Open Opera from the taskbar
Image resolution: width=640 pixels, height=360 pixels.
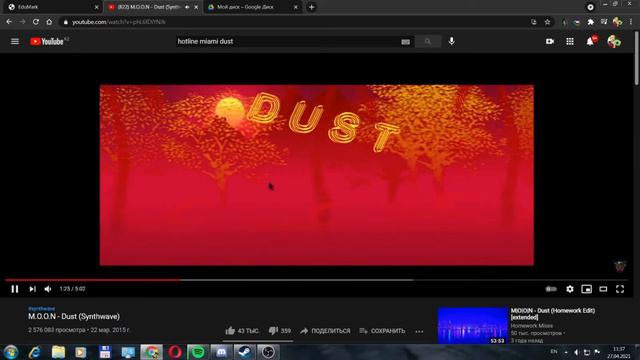175,352
